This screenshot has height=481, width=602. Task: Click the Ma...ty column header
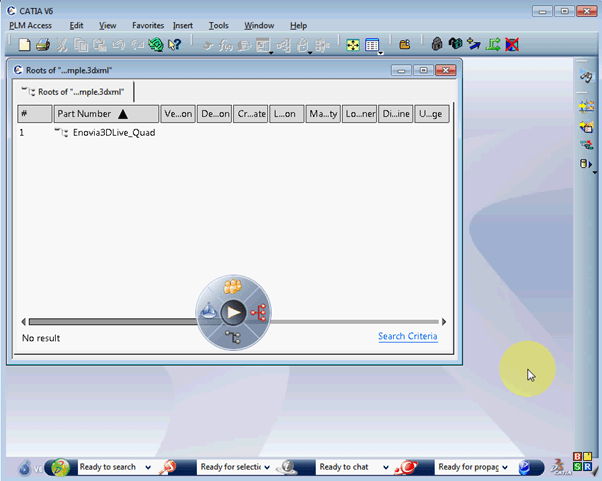[323, 114]
